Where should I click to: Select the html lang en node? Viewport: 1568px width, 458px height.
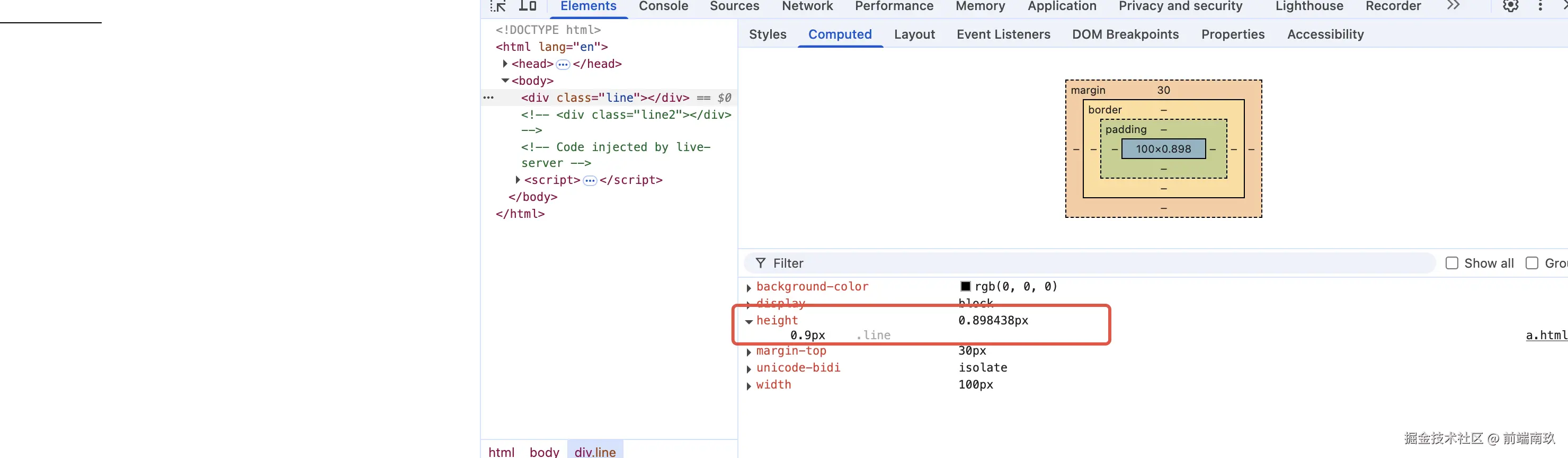pyautogui.click(x=551, y=47)
